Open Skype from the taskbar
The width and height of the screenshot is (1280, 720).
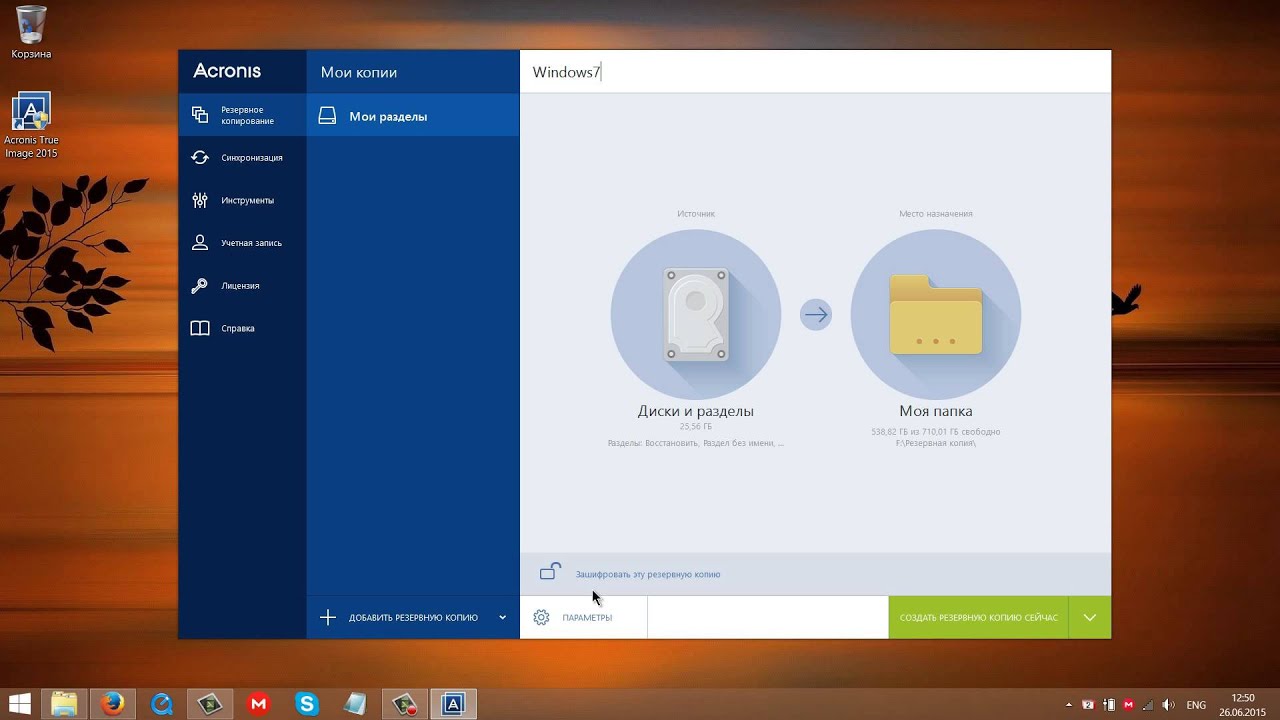click(x=307, y=704)
